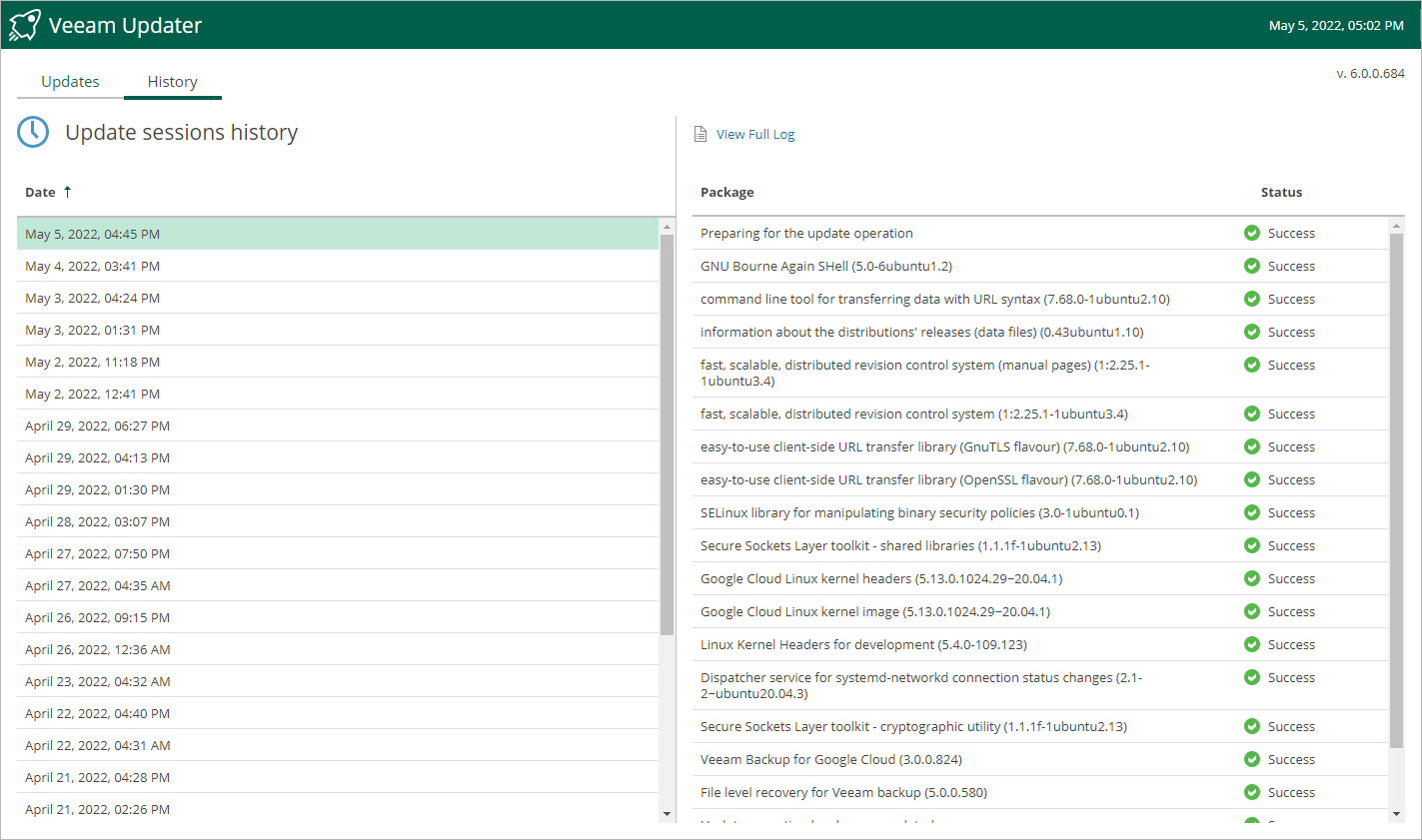Select the April 27, 2022, 04:35 AM session
1422x840 pixels.
click(338, 585)
